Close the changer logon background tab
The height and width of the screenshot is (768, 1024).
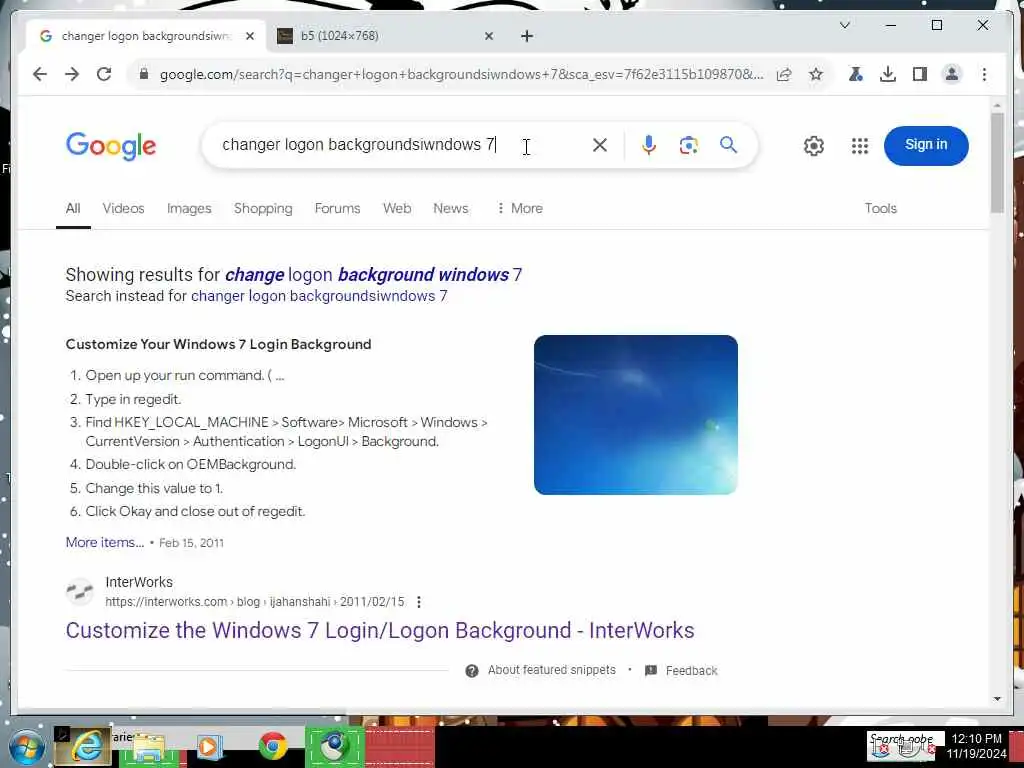[x=249, y=37]
